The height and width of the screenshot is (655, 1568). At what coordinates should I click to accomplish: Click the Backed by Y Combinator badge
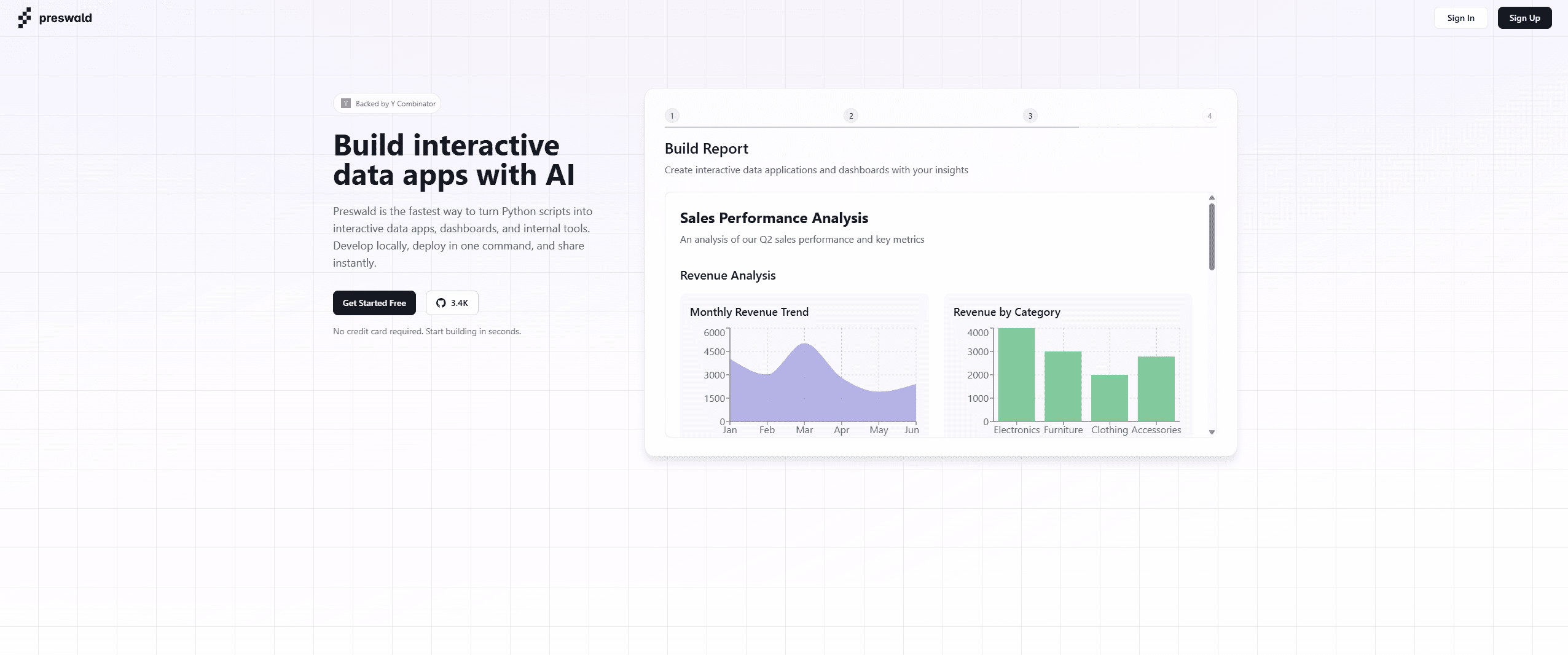(387, 103)
